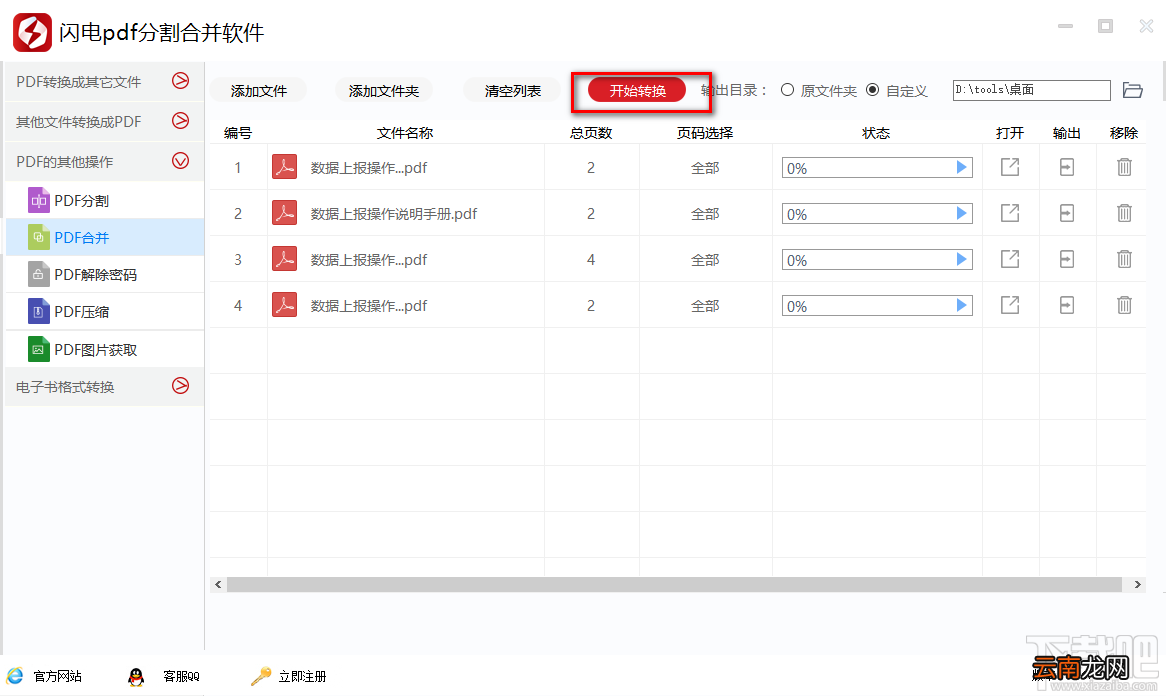Image resolution: width=1166 pixels, height=696 pixels.
Task: Click the PDF icon in row 4
Action: tap(284, 306)
